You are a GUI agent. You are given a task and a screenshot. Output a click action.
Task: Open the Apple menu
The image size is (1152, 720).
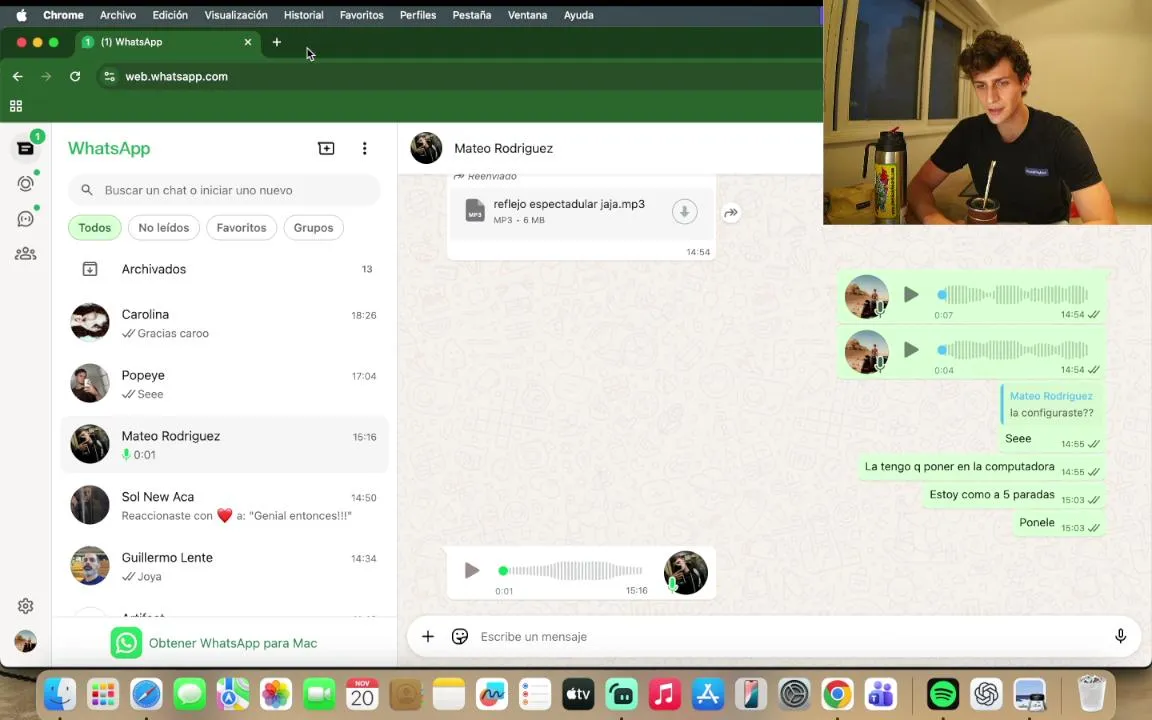tap(21, 15)
